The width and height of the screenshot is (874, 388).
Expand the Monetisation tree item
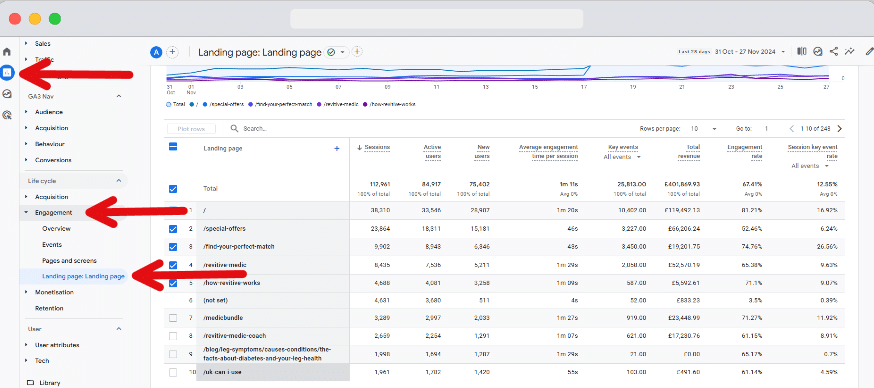[26, 292]
